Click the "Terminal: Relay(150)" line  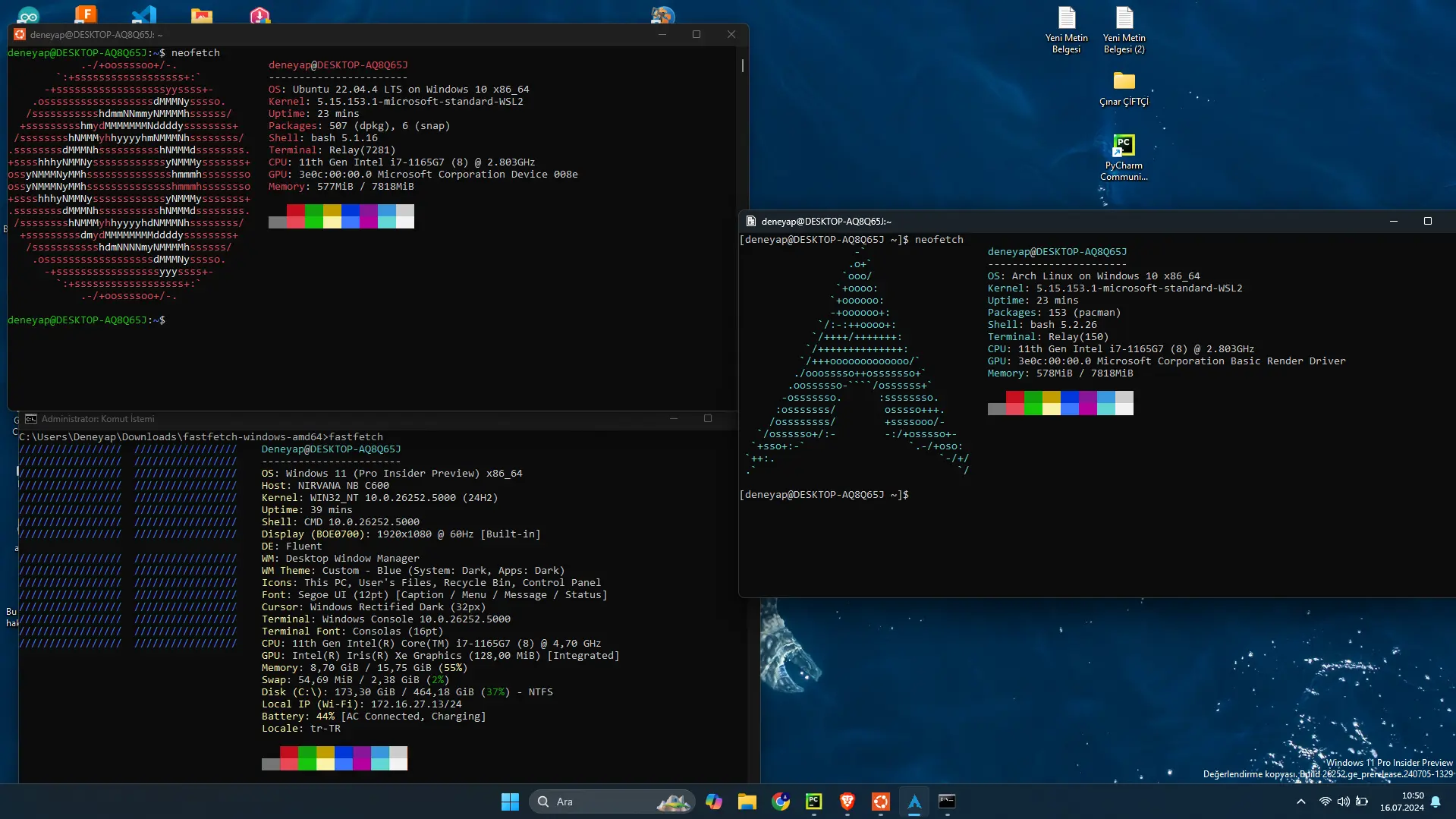pyautogui.click(x=1049, y=337)
